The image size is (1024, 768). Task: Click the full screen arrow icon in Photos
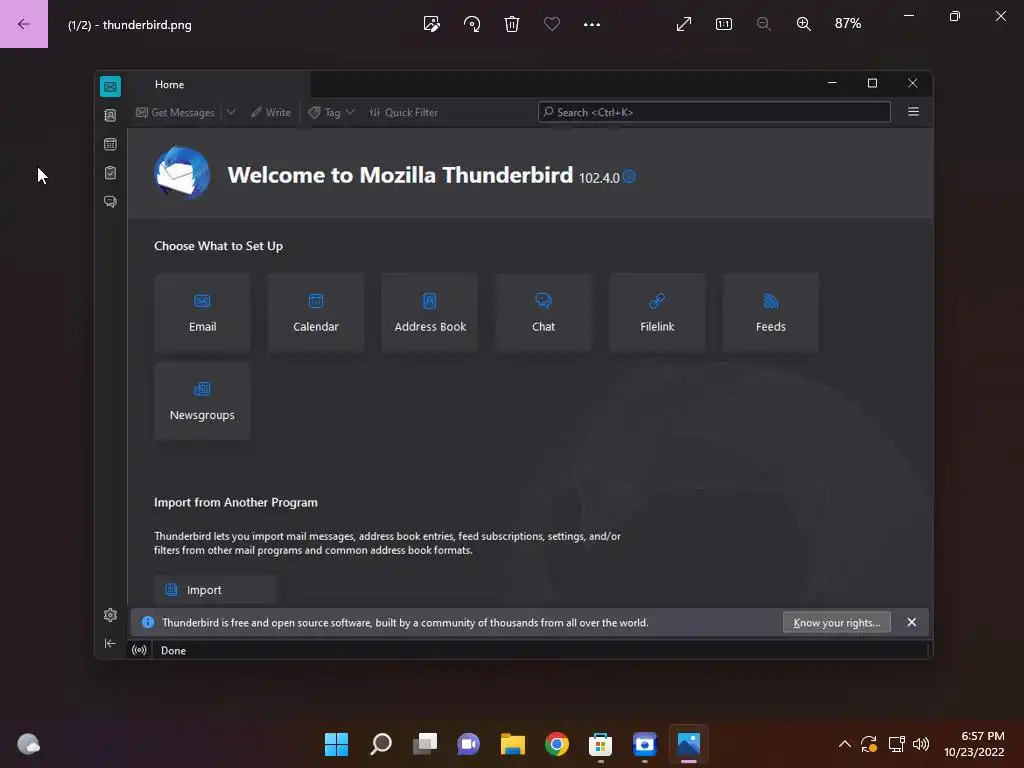point(684,24)
